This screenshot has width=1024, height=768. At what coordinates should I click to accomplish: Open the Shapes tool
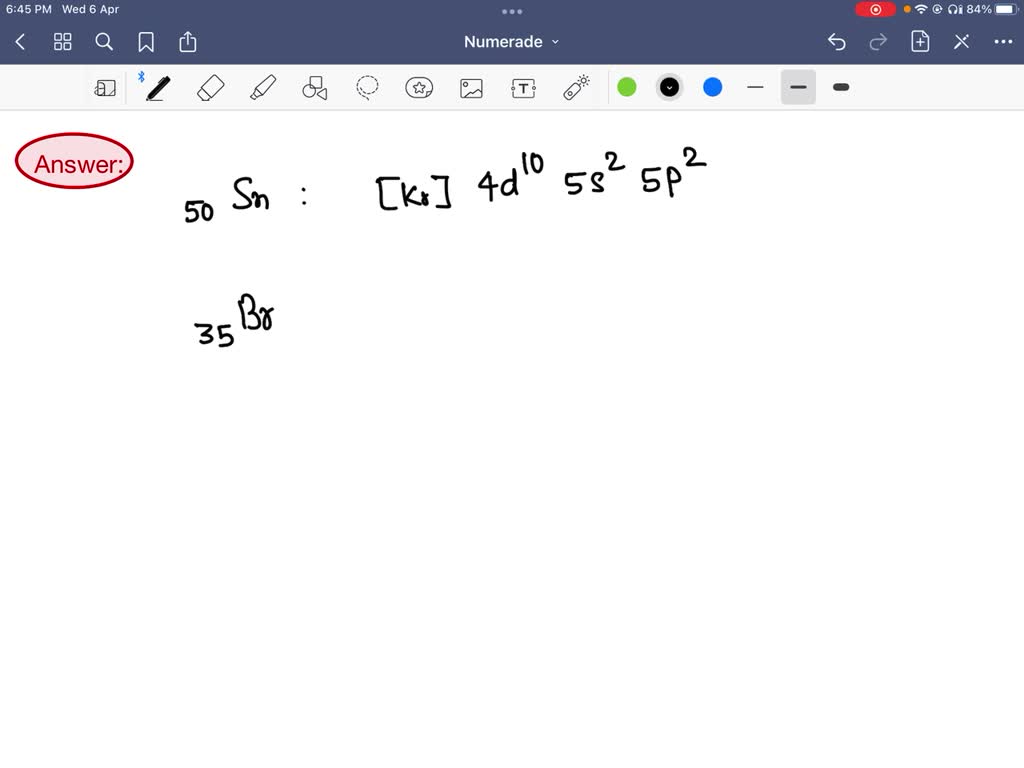pos(314,87)
